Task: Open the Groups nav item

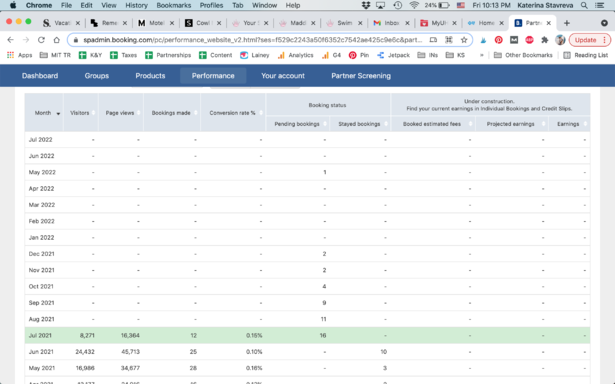Action: [x=96, y=76]
